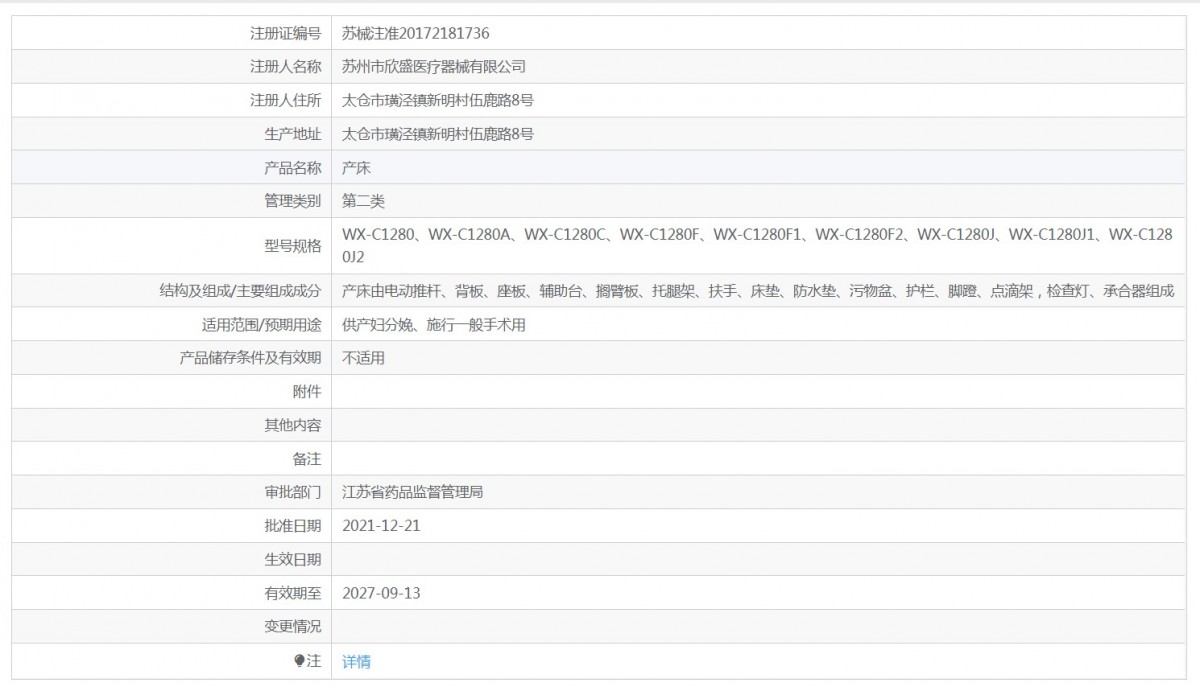Click the address value beside 注册人住所
The width and height of the screenshot is (1200, 687).
438,100
